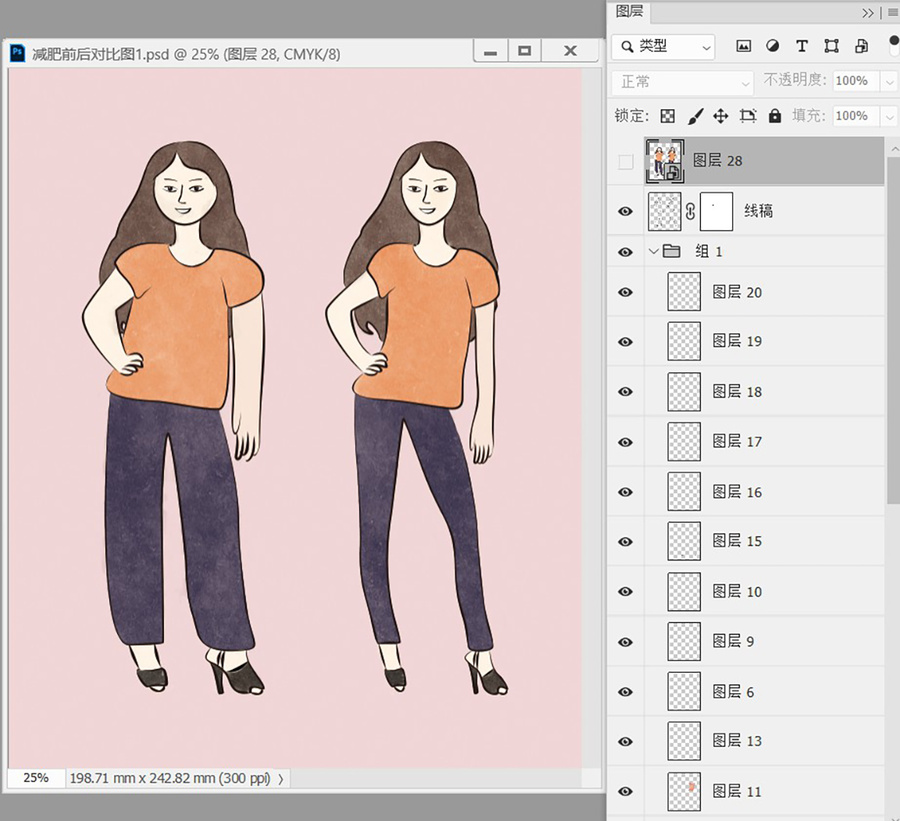This screenshot has width=900, height=821.
Task: Select layer name 图层 10
Action: 737,591
